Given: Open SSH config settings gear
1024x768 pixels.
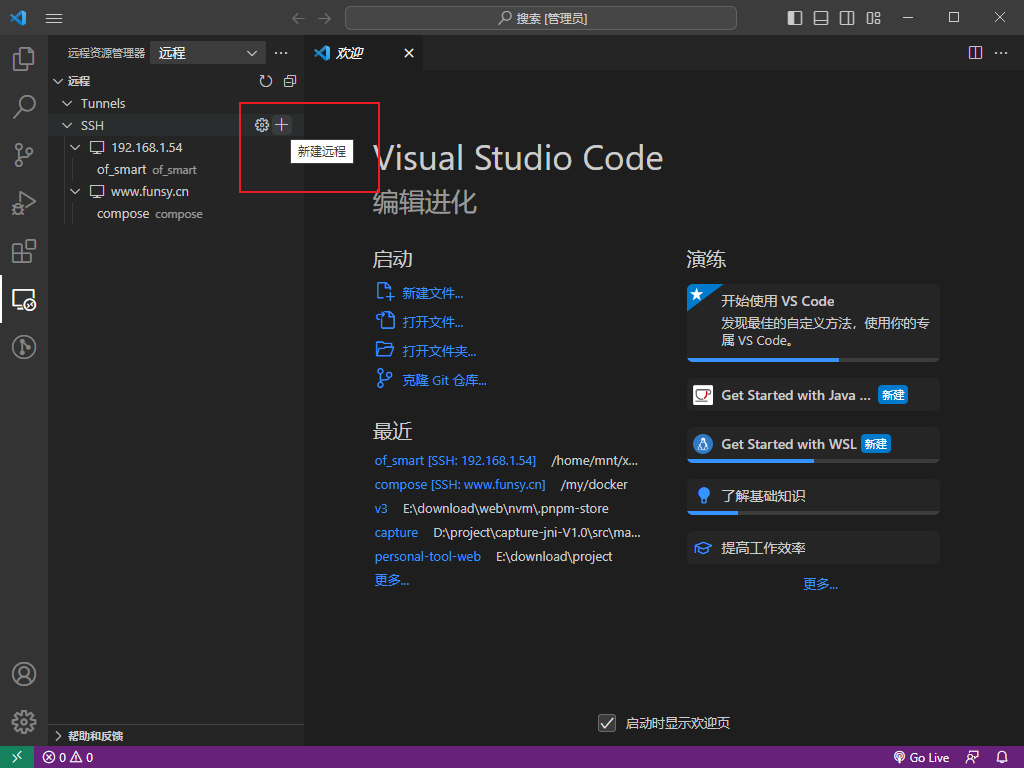Looking at the screenshot, I should (x=262, y=125).
